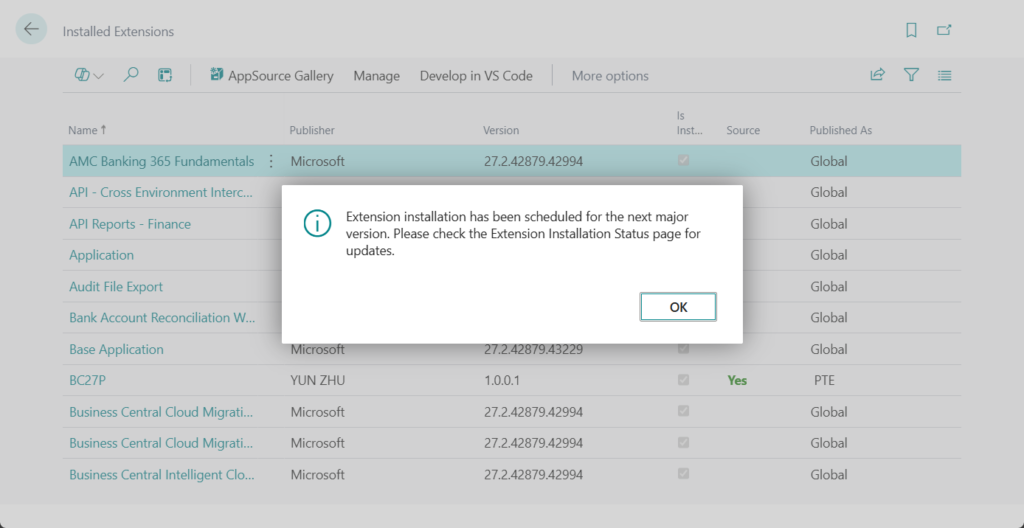Click Develop in VS Code

coord(476,76)
